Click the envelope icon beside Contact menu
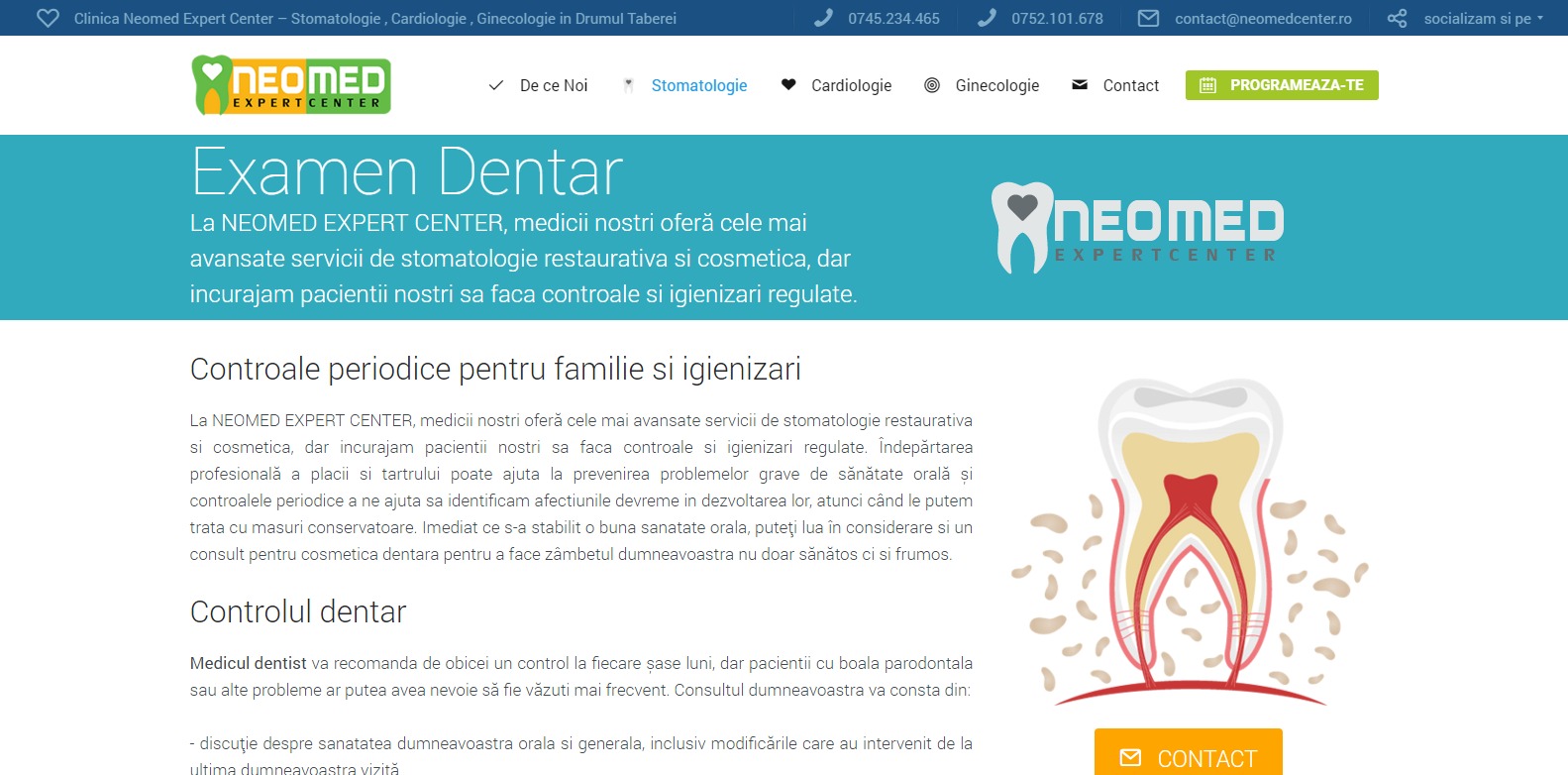Viewport: 1568px width, 775px height. pyautogui.click(x=1080, y=85)
